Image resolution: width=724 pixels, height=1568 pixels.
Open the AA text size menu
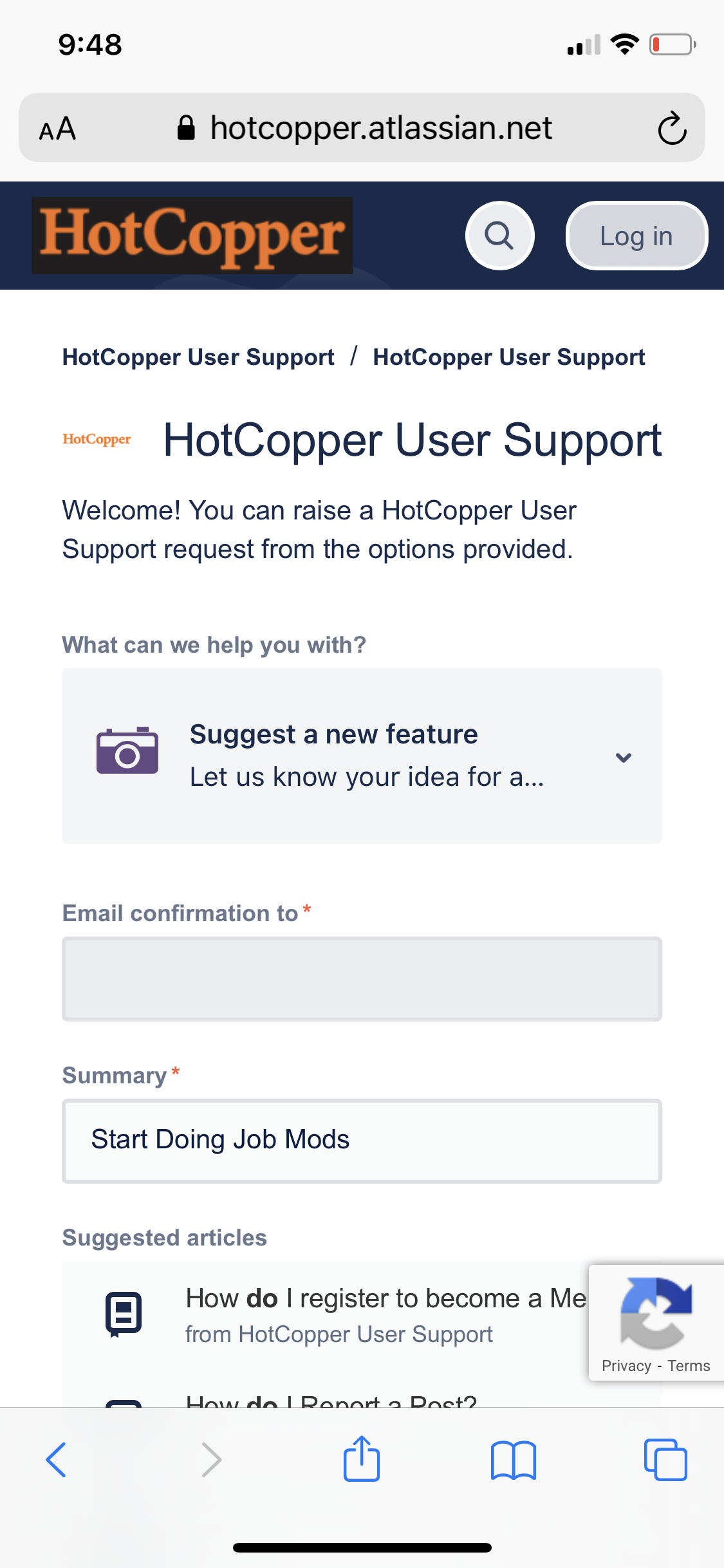pyautogui.click(x=58, y=129)
